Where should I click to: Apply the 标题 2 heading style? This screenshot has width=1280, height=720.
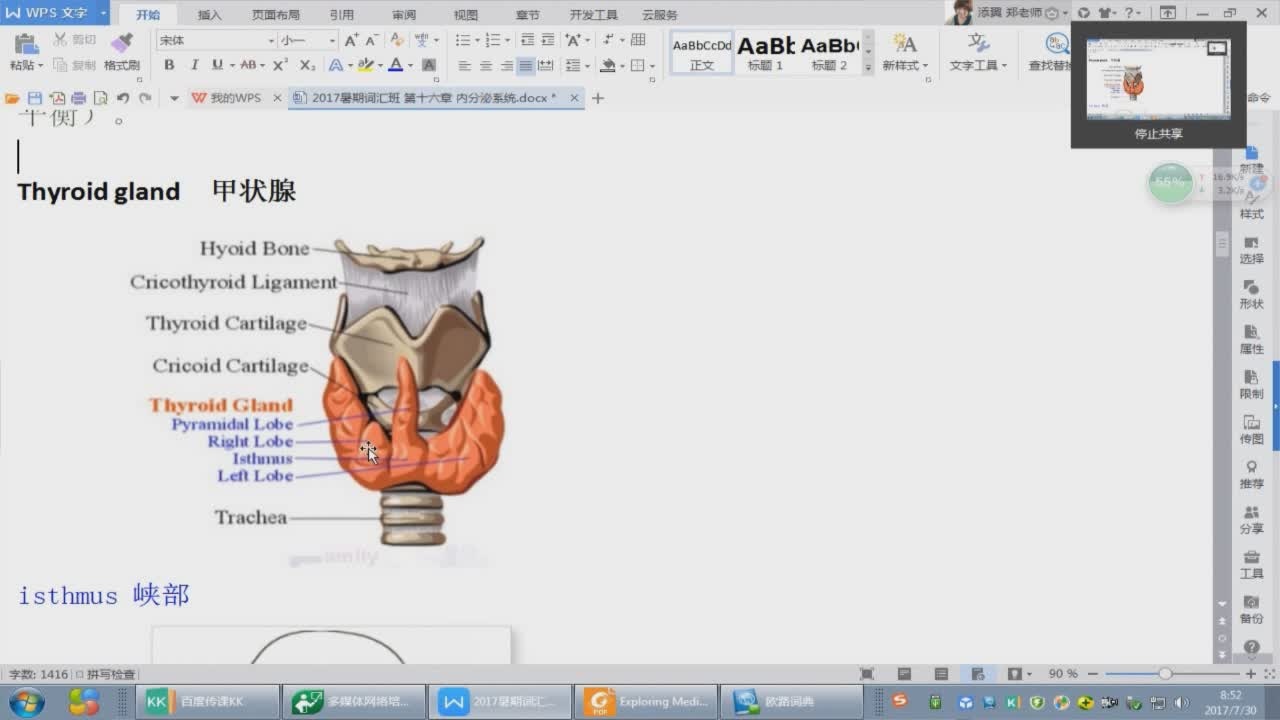point(829,52)
